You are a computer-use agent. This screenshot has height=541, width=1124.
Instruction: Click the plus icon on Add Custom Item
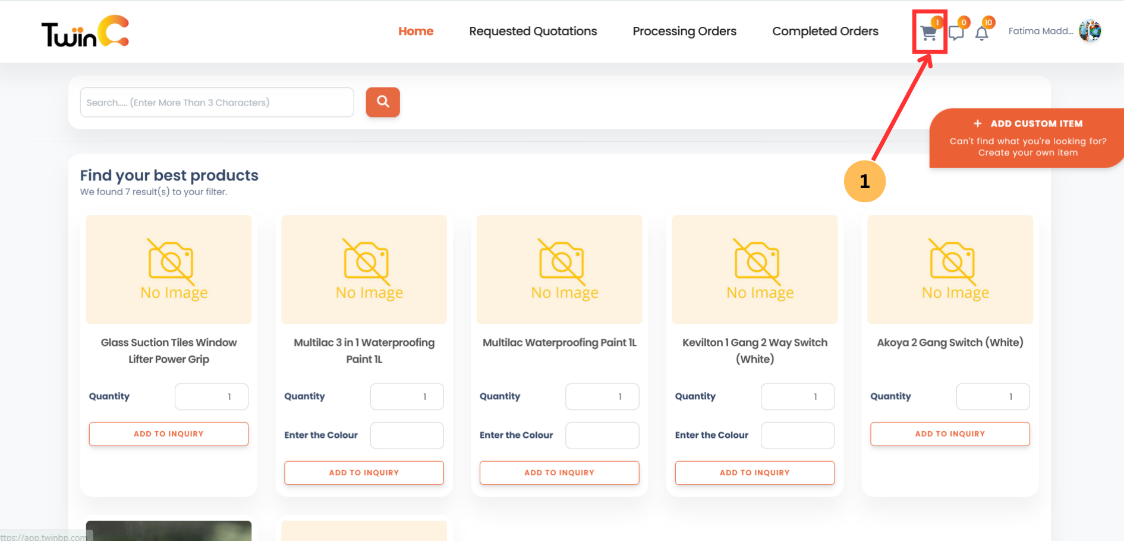click(978, 124)
